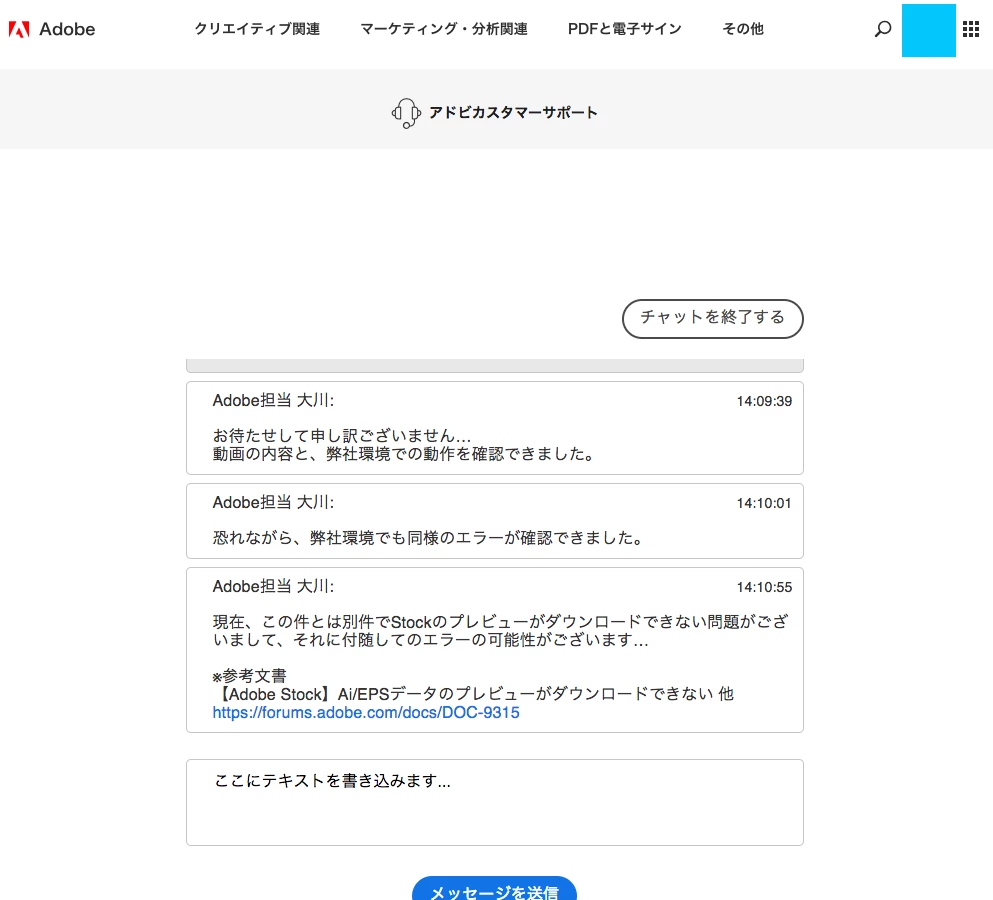Click sender name on 14:10:55 message
The height and width of the screenshot is (900, 993).
click(x=273, y=587)
